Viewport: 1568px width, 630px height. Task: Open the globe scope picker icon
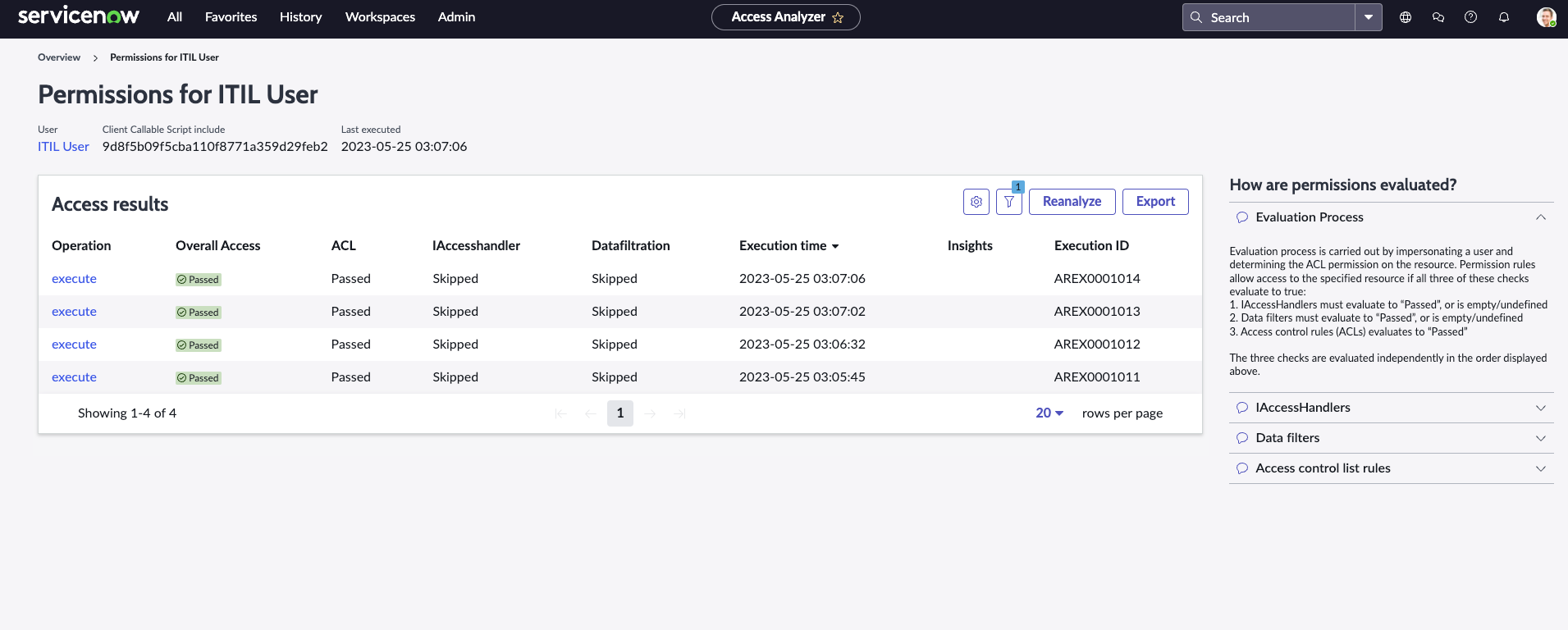pyautogui.click(x=1406, y=17)
